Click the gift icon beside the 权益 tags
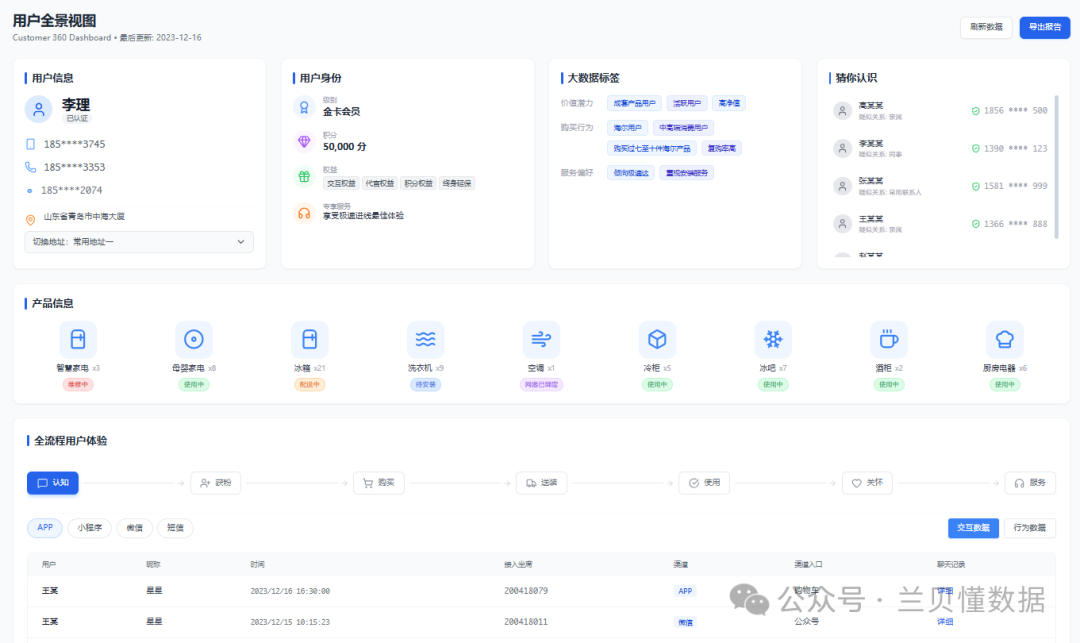Viewport: 1080px width, 643px height. tap(304, 176)
